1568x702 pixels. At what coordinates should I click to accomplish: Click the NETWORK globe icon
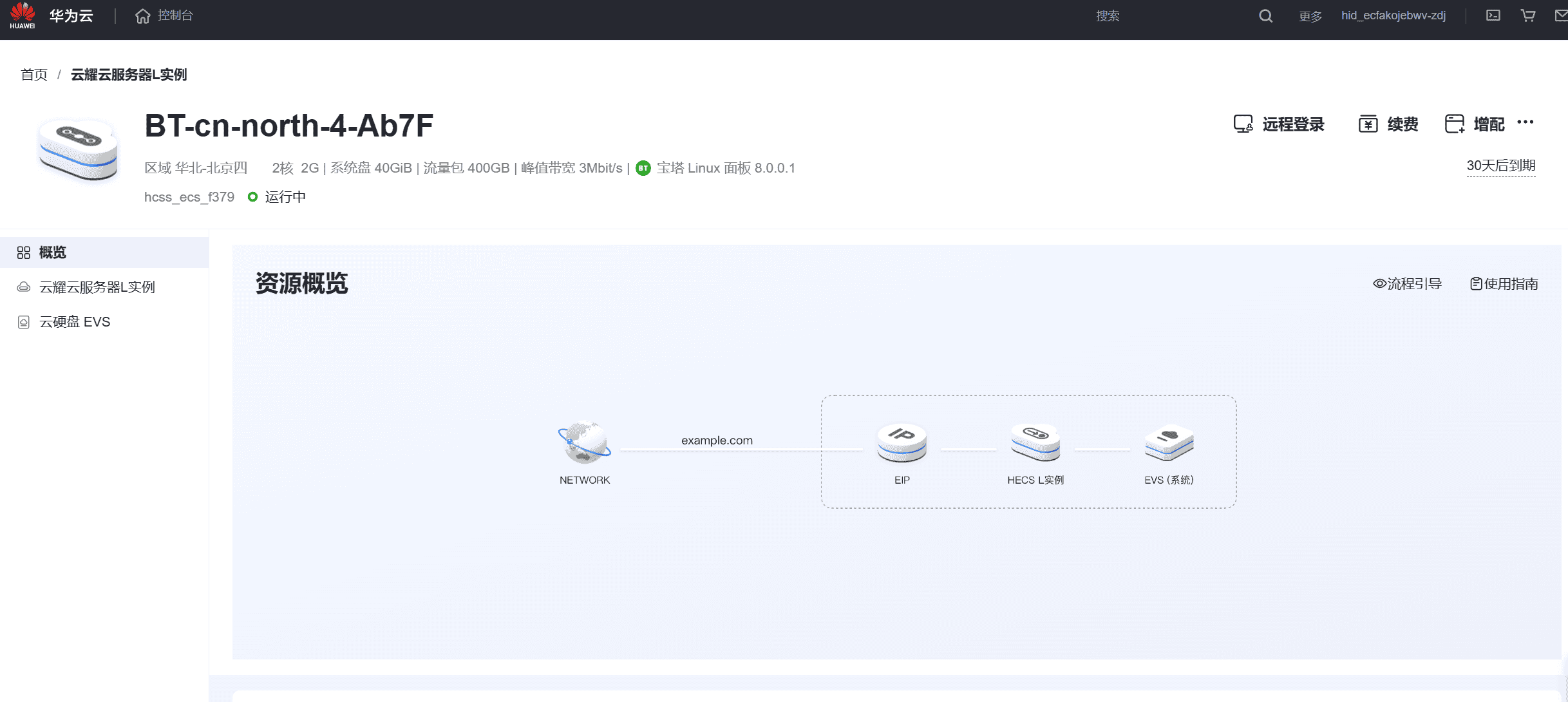(x=584, y=443)
